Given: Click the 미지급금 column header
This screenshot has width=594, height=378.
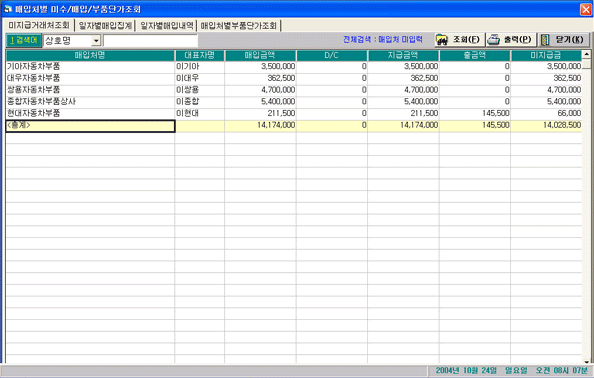Looking at the screenshot, I should (546, 55).
